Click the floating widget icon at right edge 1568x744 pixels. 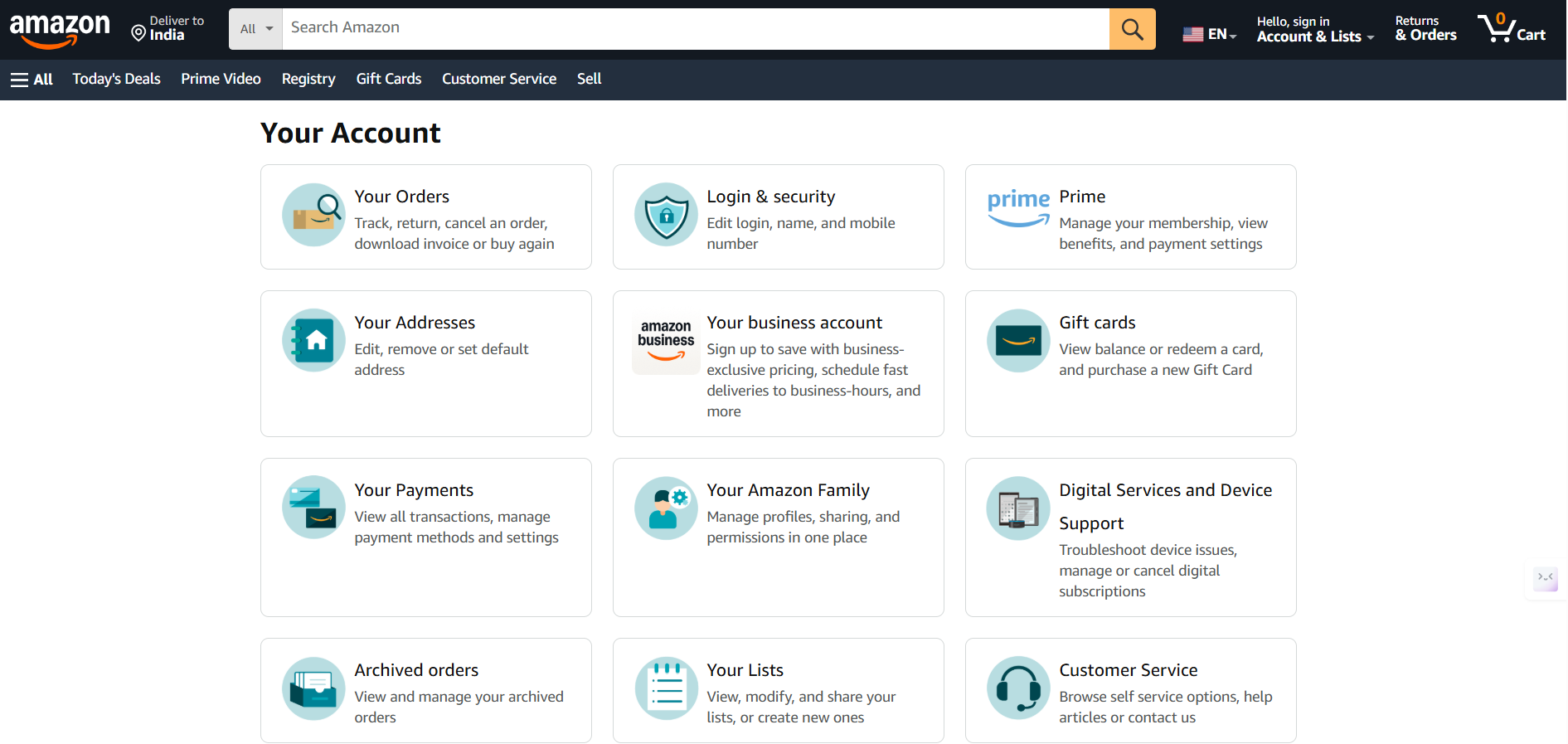click(1546, 578)
